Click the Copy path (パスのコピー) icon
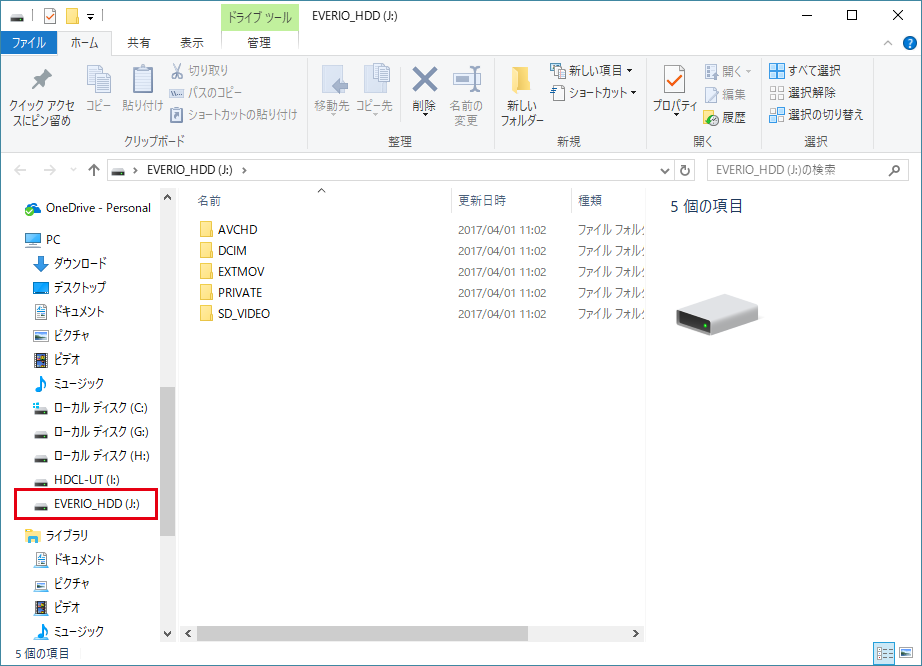 176,93
